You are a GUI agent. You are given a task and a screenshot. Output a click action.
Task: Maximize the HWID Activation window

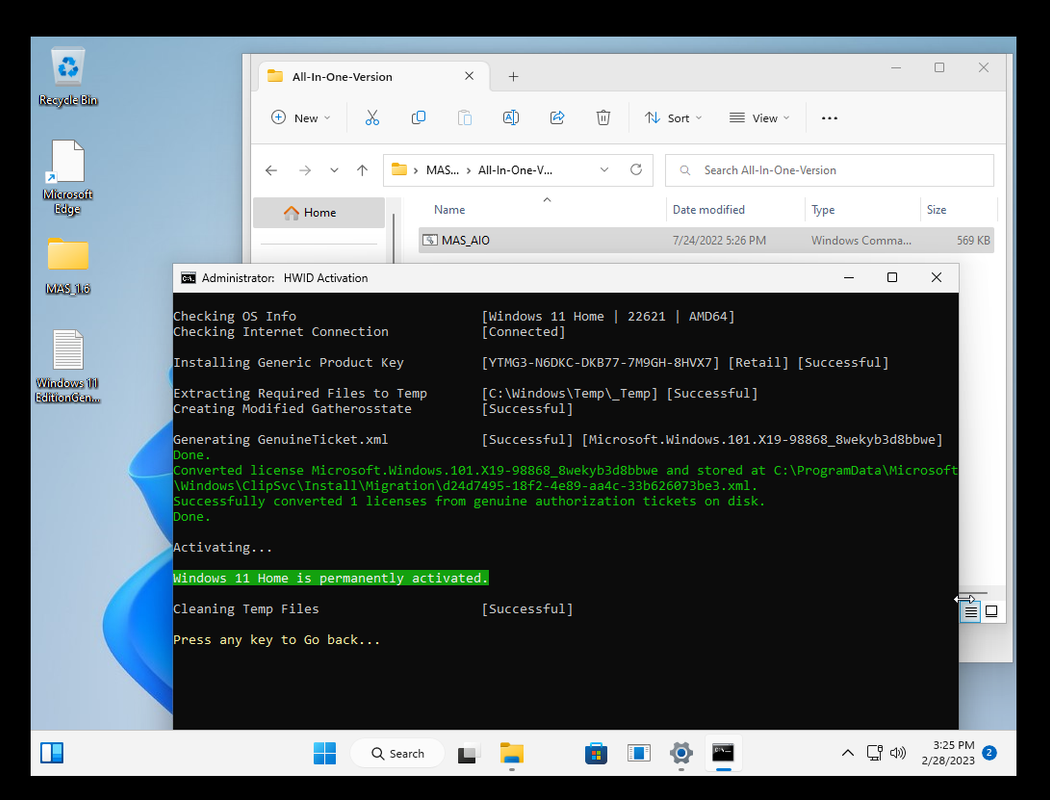[892, 277]
